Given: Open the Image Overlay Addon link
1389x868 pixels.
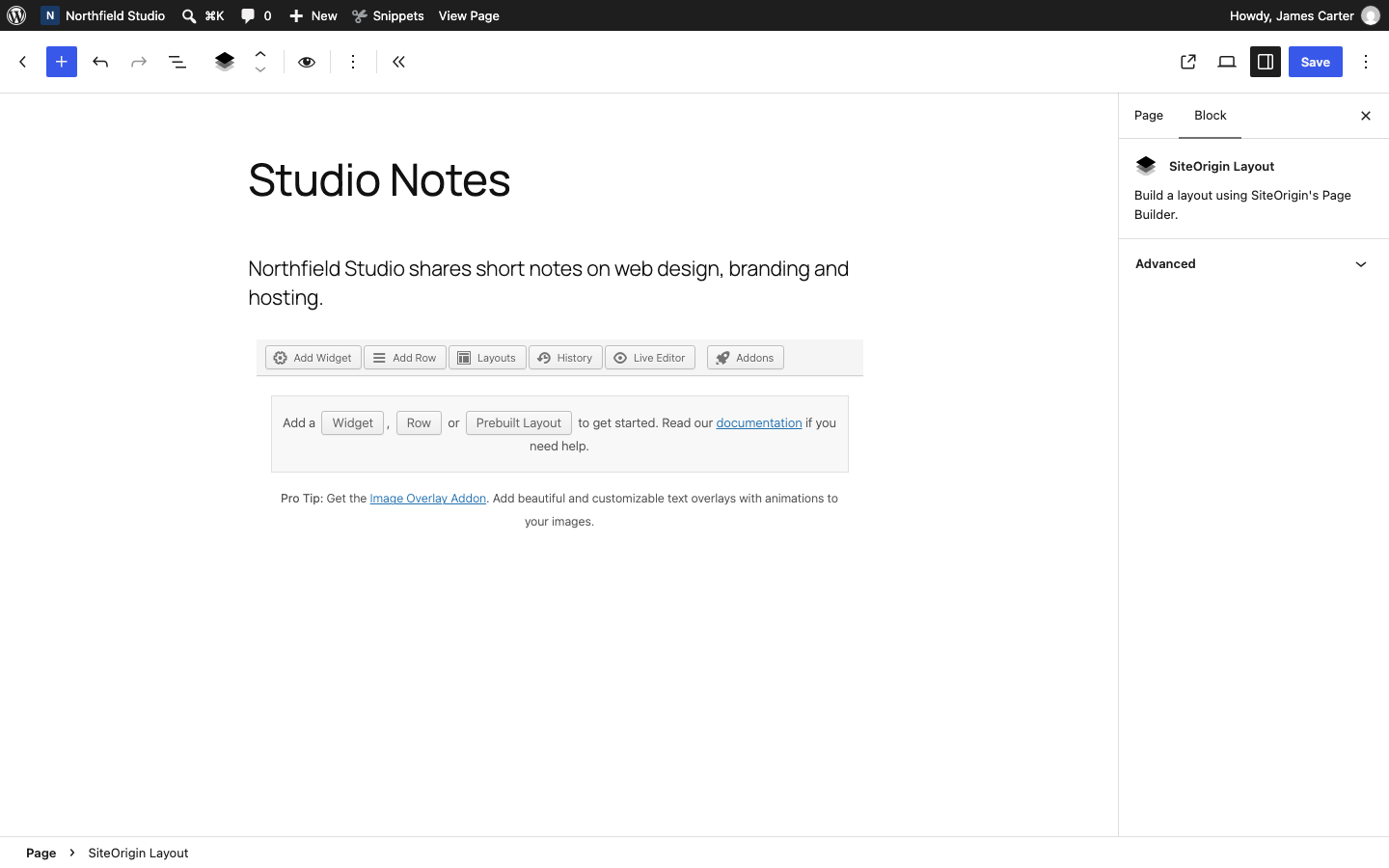Looking at the screenshot, I should (x=428, y=499).
